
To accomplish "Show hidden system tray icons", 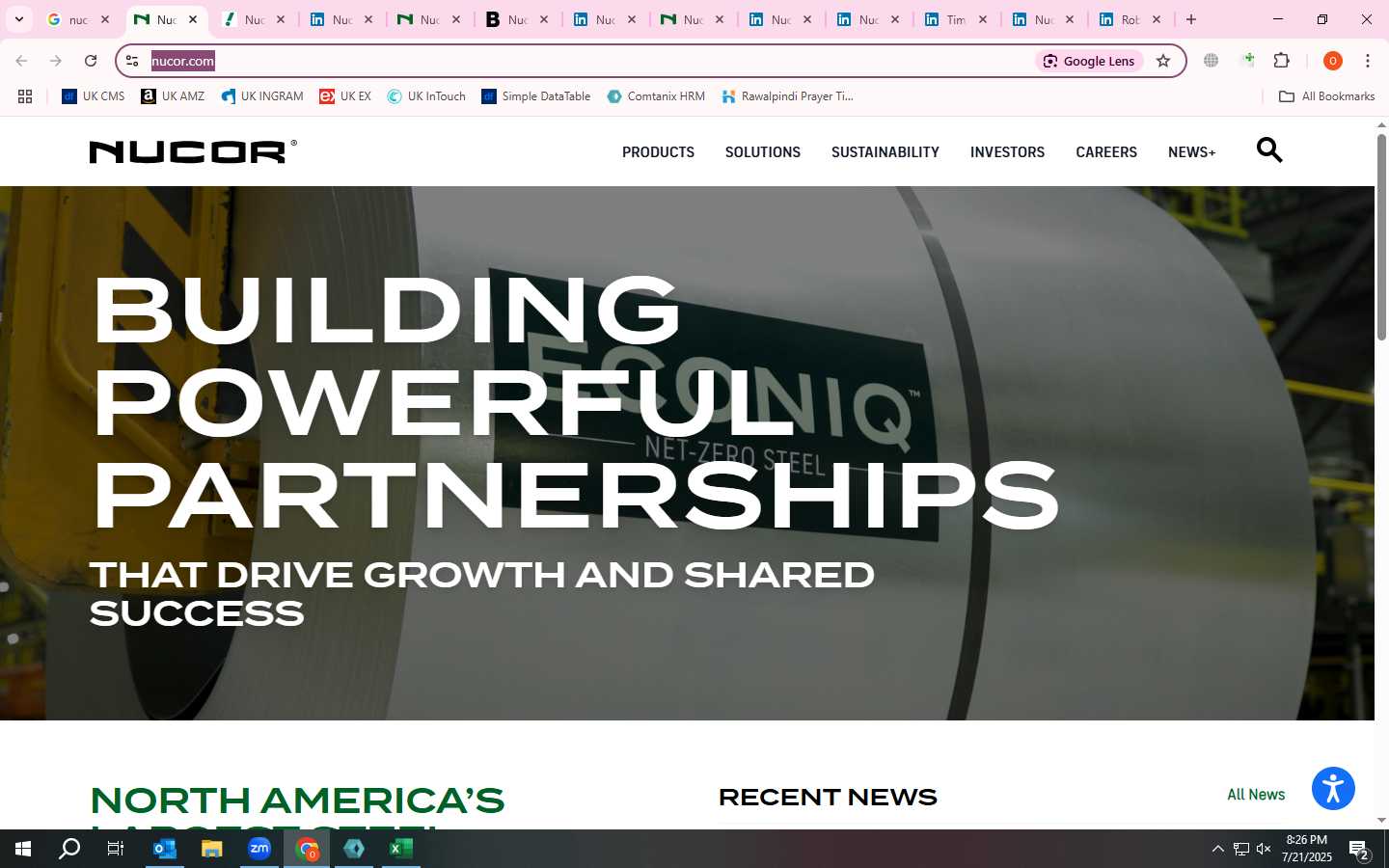I will coord(1217,849).
